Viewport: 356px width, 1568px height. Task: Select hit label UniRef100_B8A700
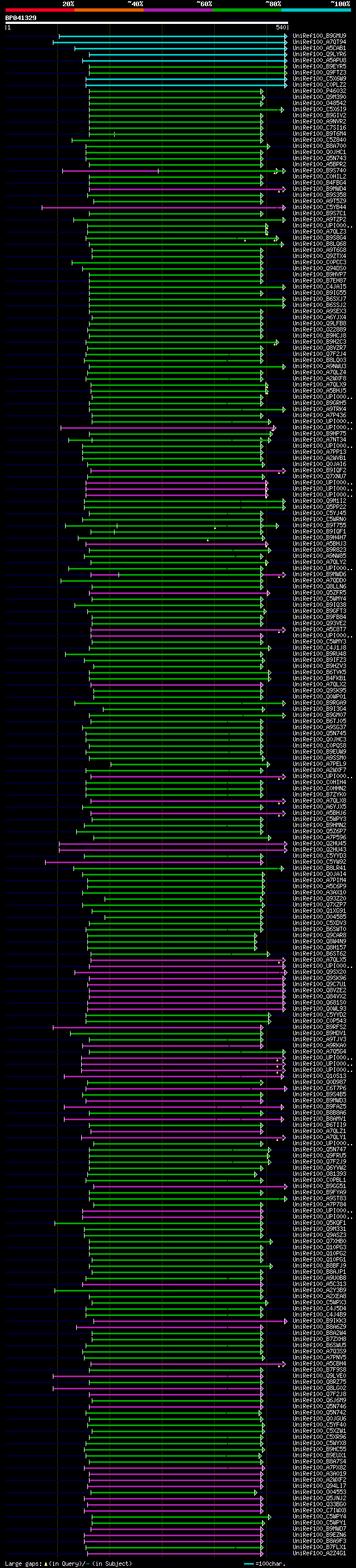point(319,146)
